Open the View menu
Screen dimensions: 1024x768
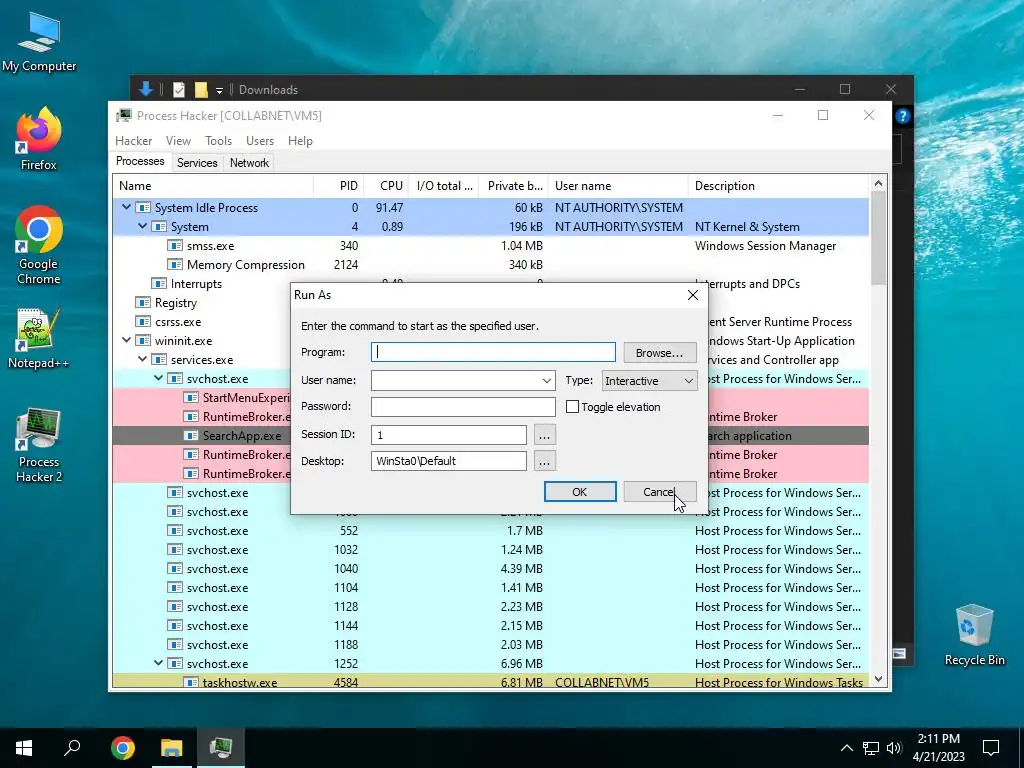pyautogui.click(x=178, y=141)
